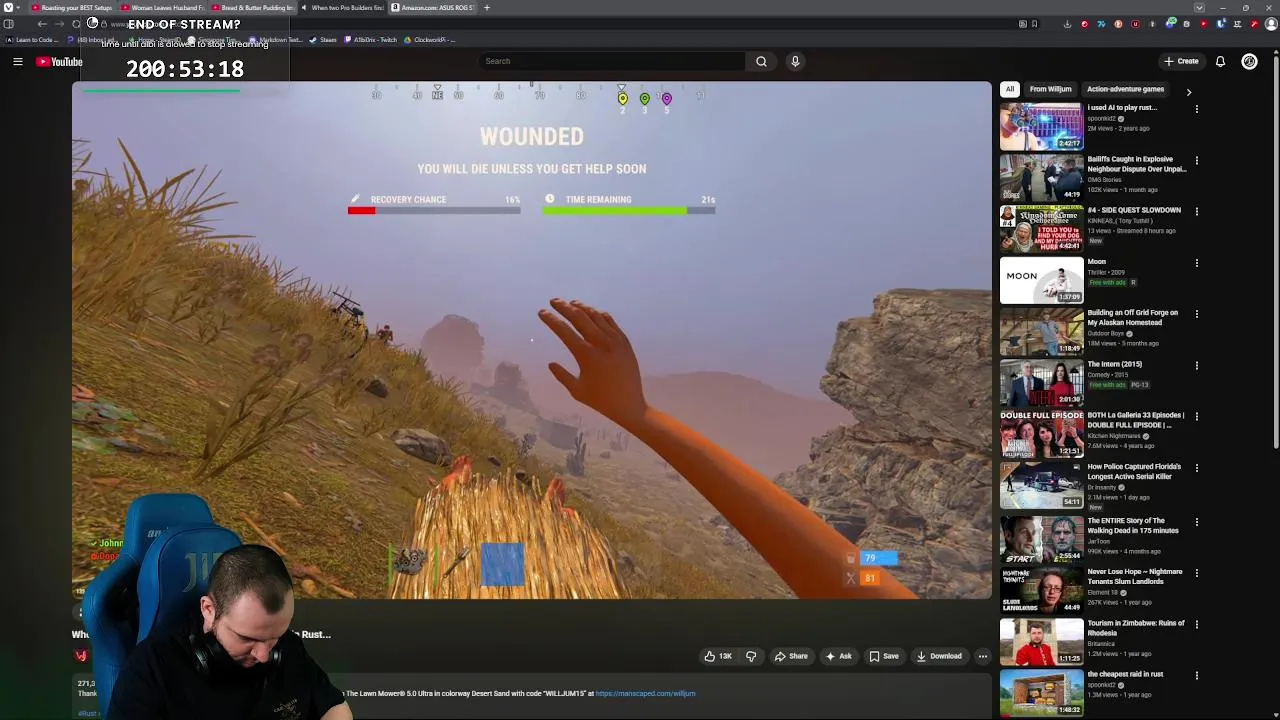Screen dimensions: 1280x720
Task: Download the video
Action: [x=939, y=656]
